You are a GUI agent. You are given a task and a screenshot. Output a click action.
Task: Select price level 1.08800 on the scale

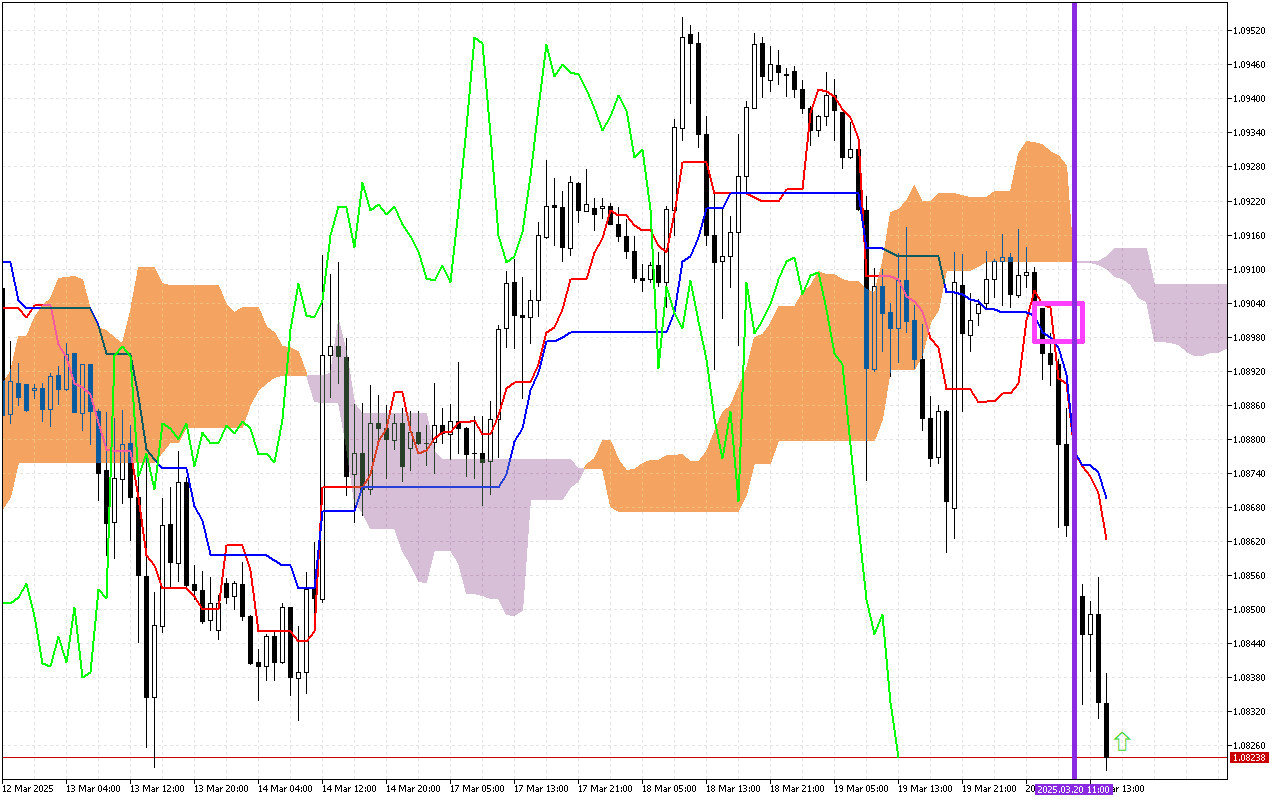click(x=1251, y=439)
